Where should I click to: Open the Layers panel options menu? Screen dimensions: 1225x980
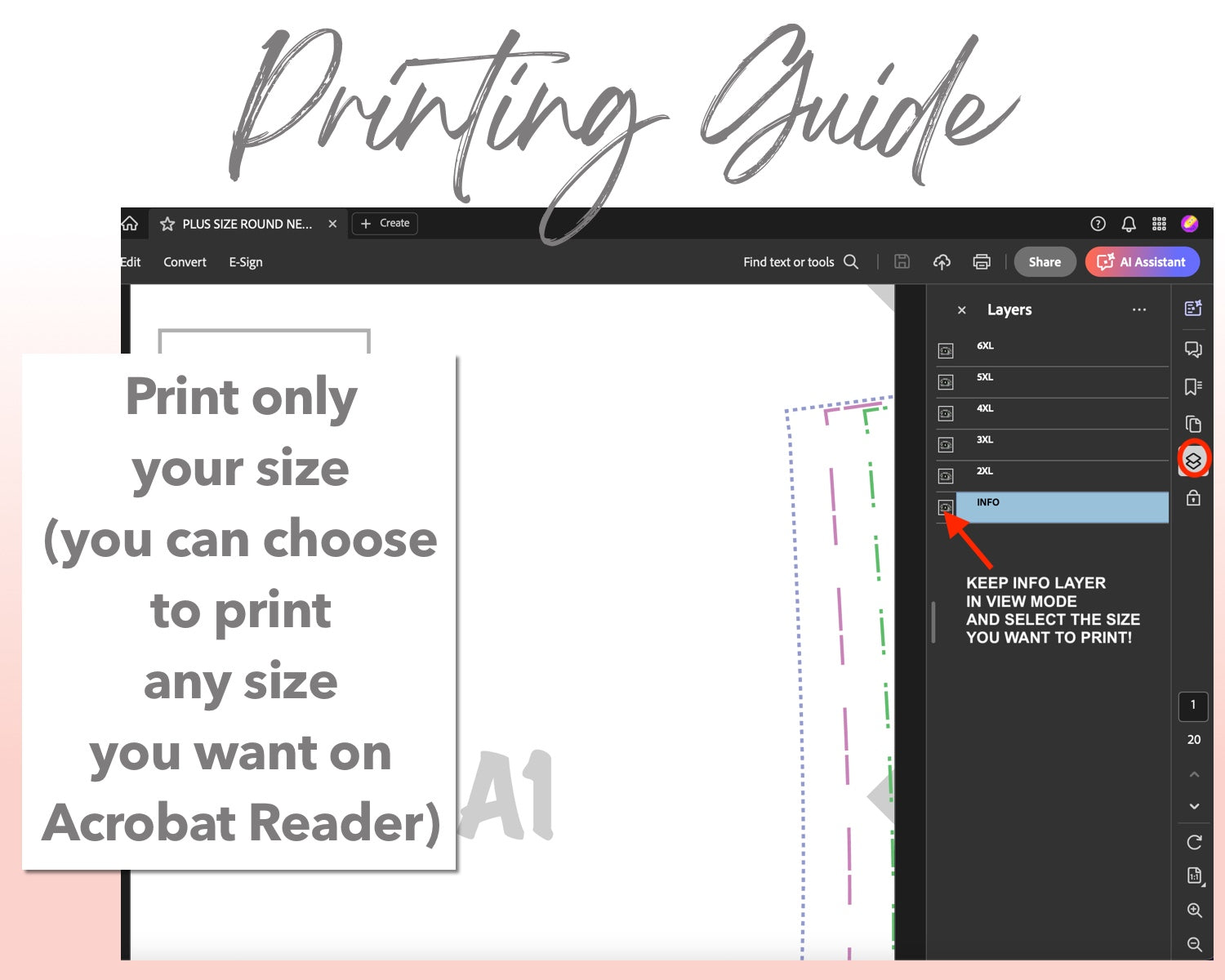(1139, 310)
